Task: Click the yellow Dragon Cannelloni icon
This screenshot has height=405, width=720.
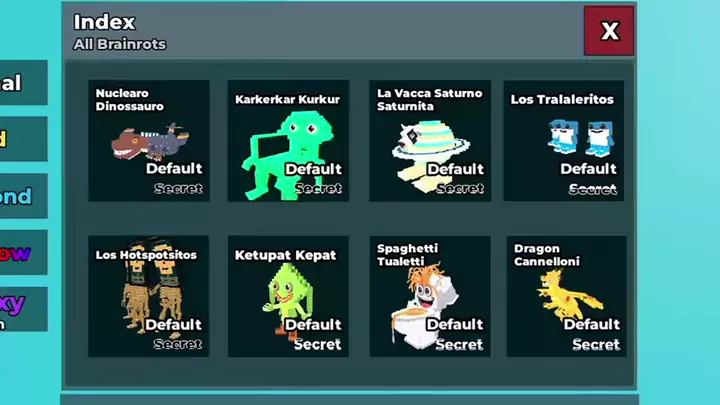Action: pos(568,295)
